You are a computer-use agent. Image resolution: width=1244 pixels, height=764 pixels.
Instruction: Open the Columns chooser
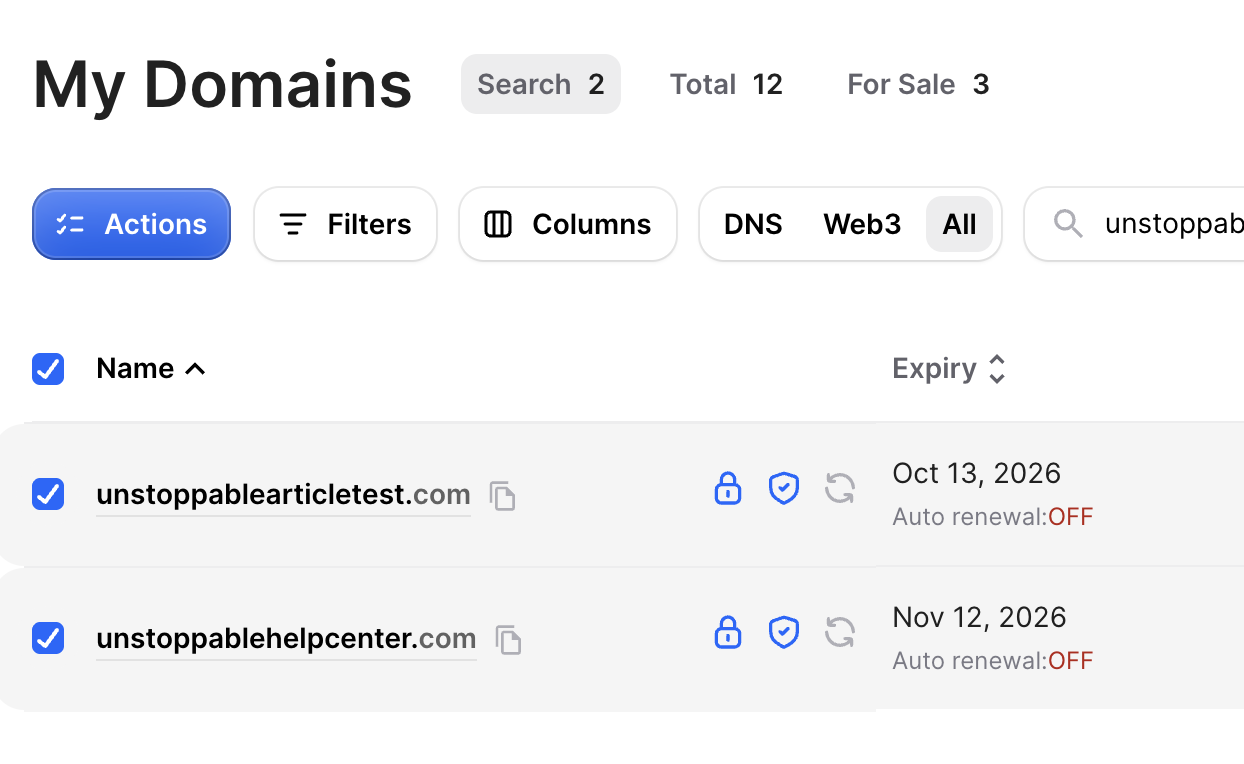tap(568, 224)
